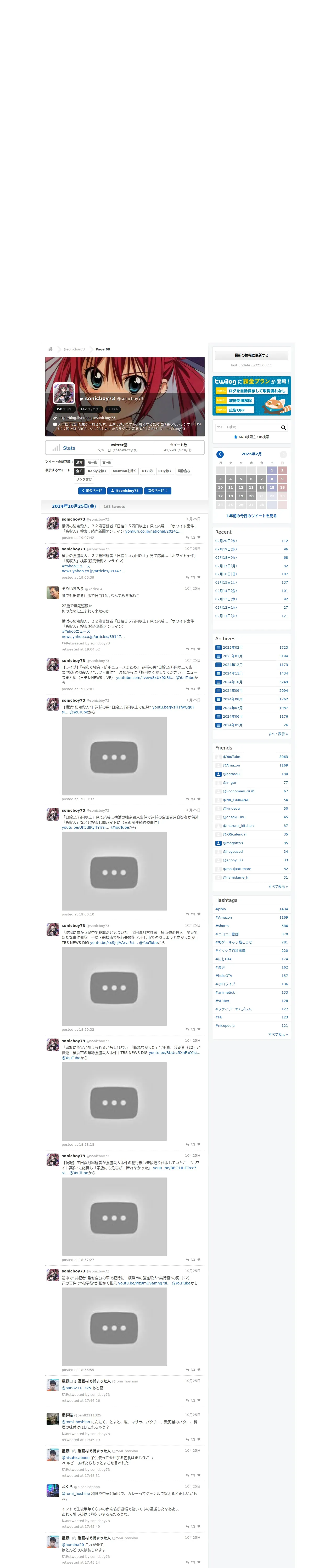Retweet the tweet posted at 18:57:27
Viewport: 336px width, 1568px height.
(193, 1259)
